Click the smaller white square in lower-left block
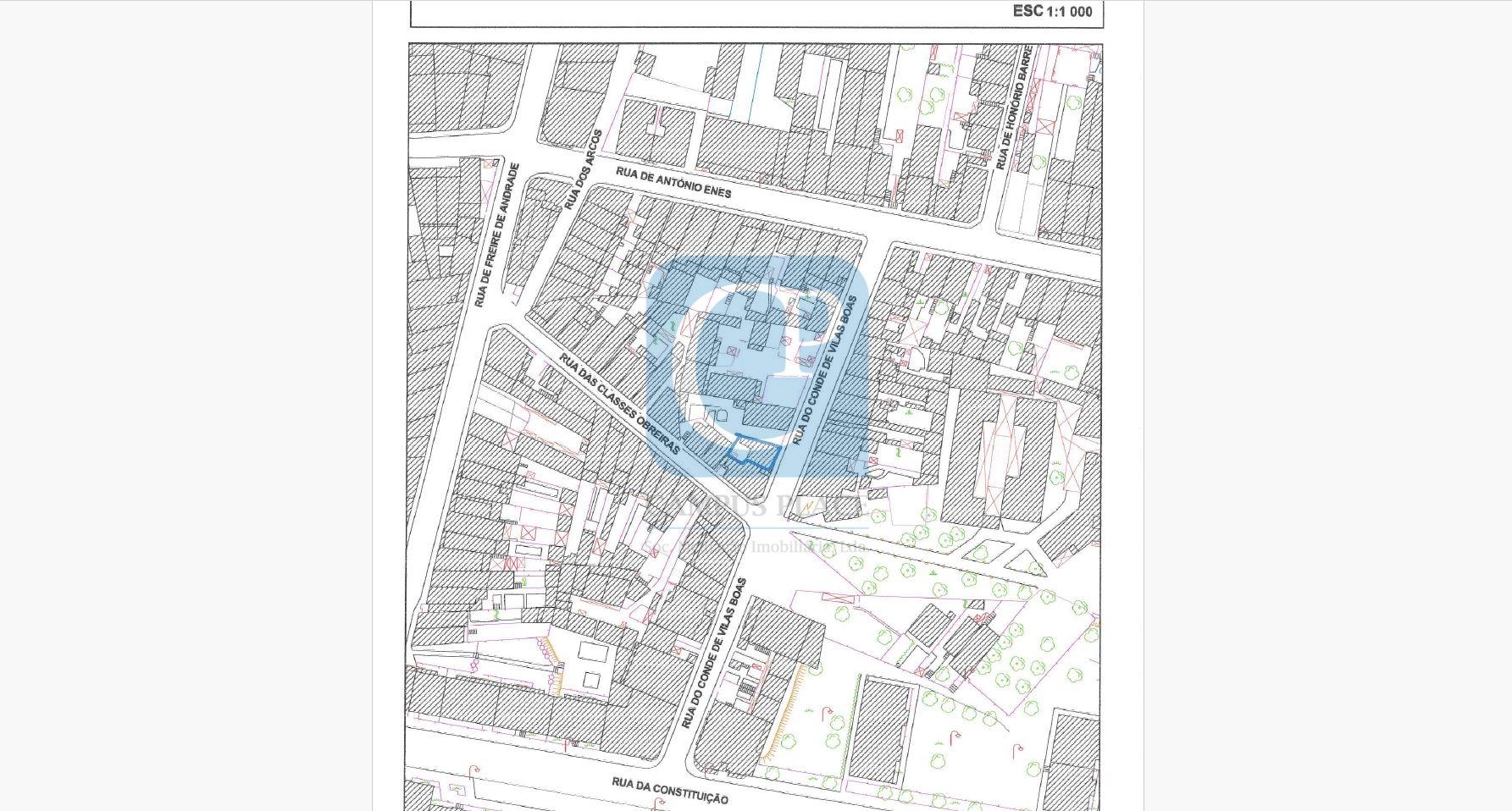Screen dimensions: 1512x811 coord(591,679)
